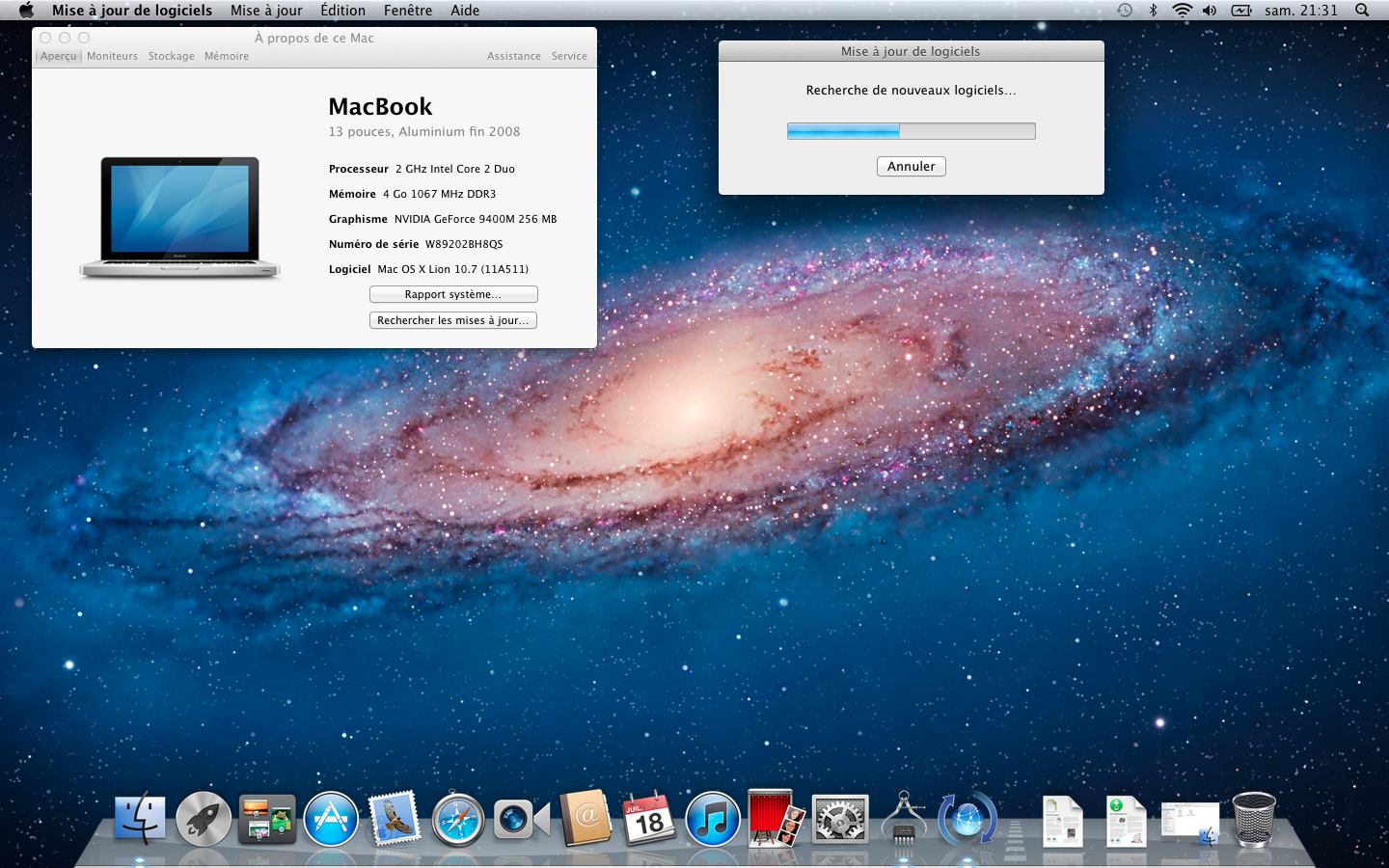The image size is (1389, 868).
Task: Click the 'Mise à jour de logiciels' dialog title
Action: click(911, 51)
